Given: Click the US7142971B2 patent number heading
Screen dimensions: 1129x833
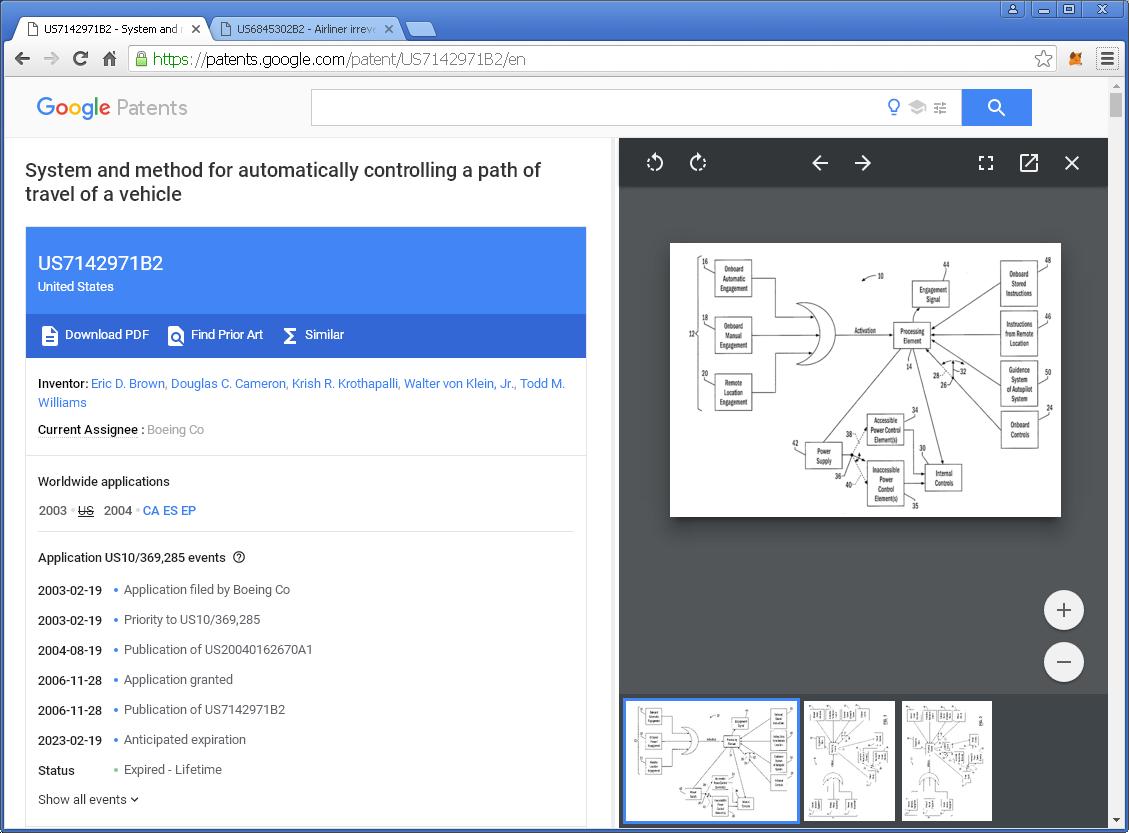Looking at the screenshot, I should pos(100,264).
